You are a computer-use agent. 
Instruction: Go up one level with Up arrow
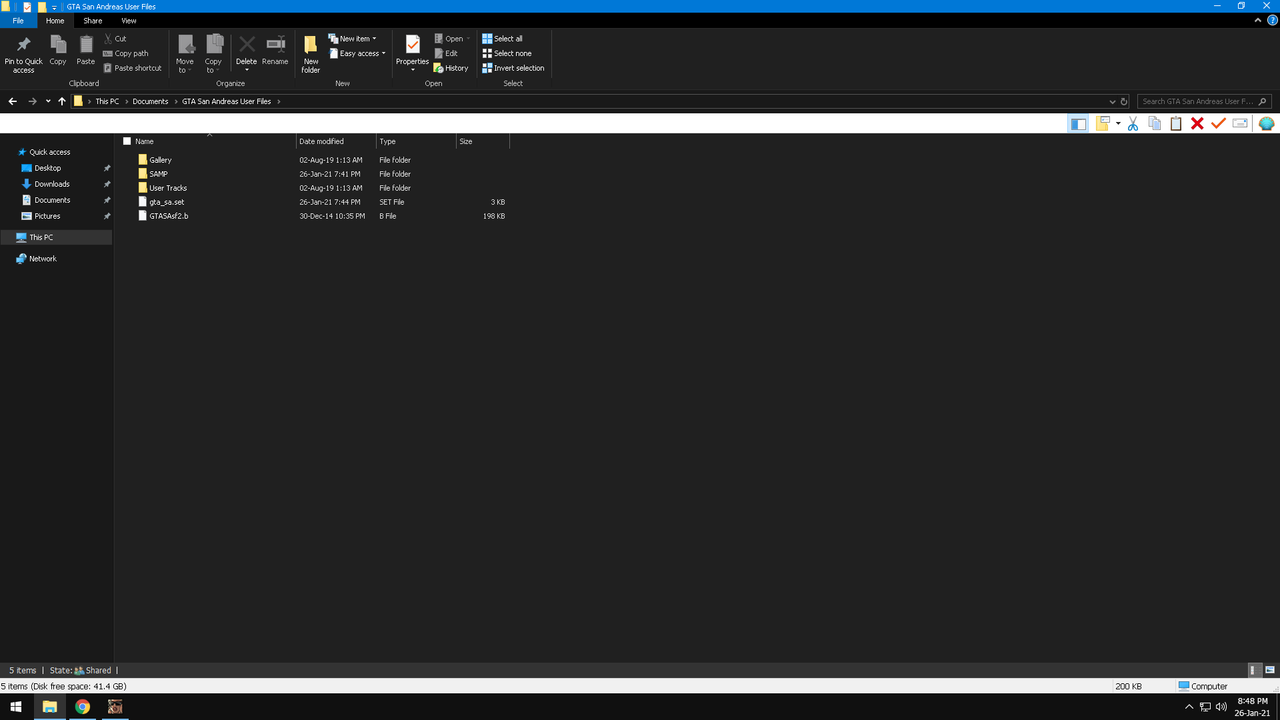(62, 101)
